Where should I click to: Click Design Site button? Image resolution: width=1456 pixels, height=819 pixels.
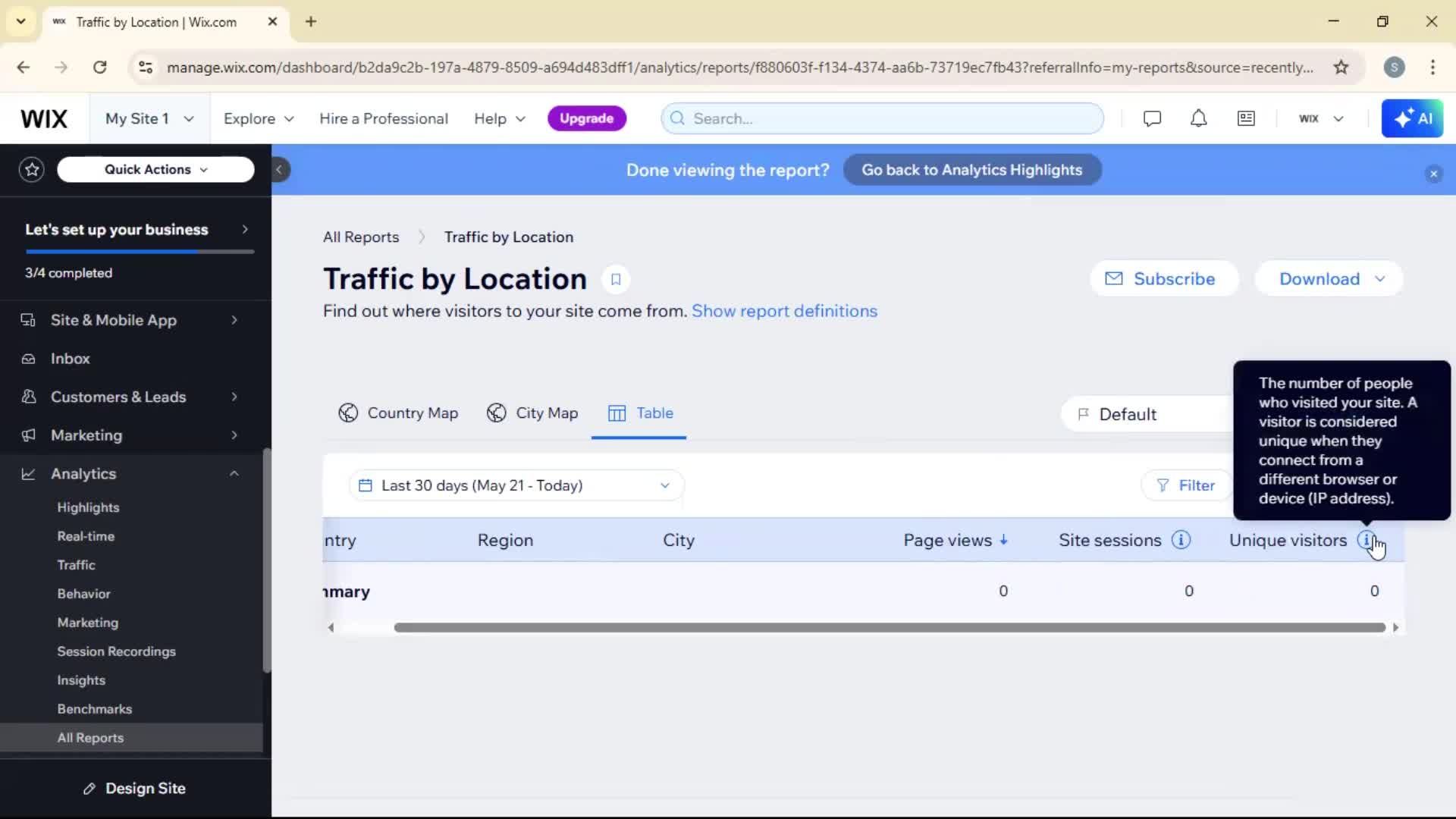point(135,789)
